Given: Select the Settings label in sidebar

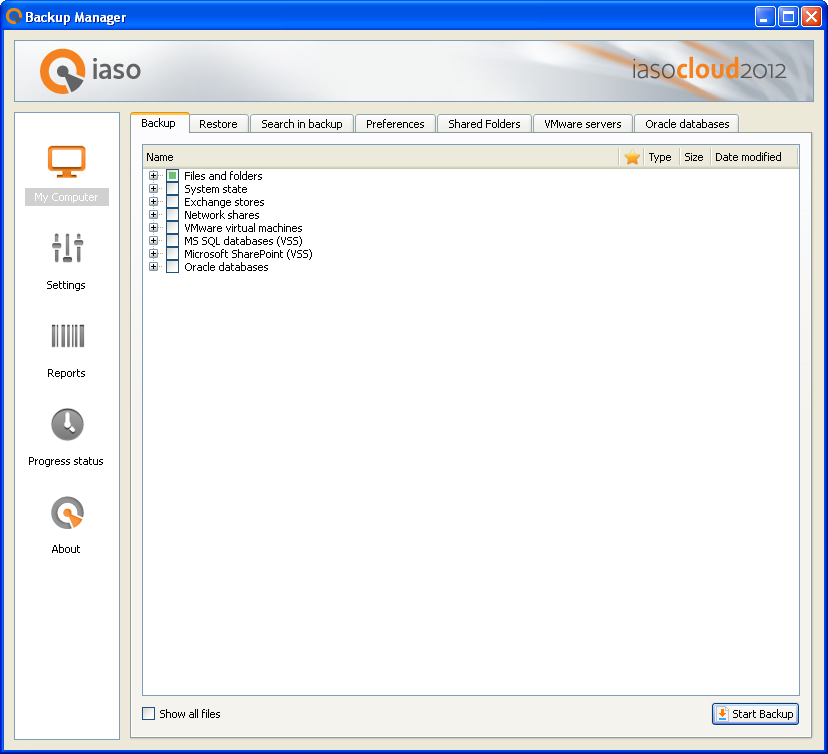Looking at the screenshot, I should coord(66,285).
